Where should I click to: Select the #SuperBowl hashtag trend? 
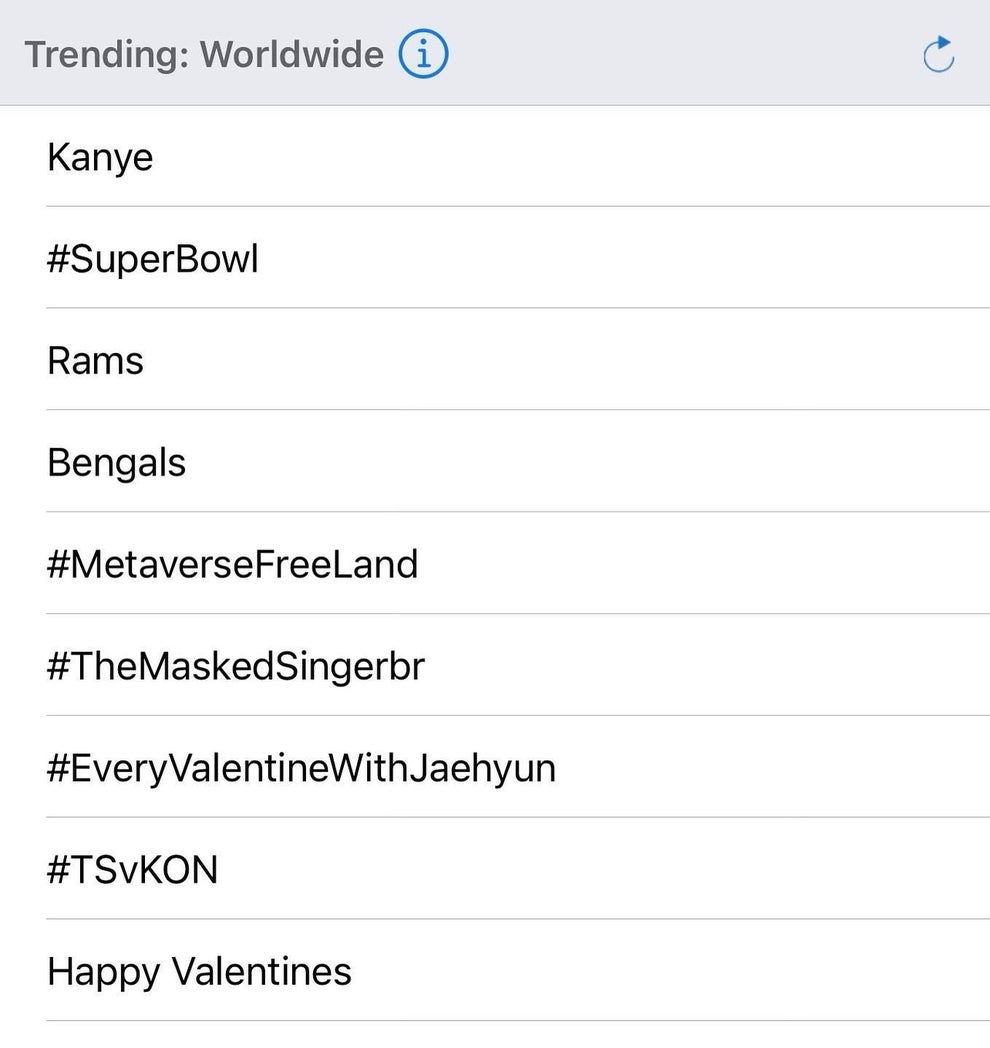click(x=152, y=259)
